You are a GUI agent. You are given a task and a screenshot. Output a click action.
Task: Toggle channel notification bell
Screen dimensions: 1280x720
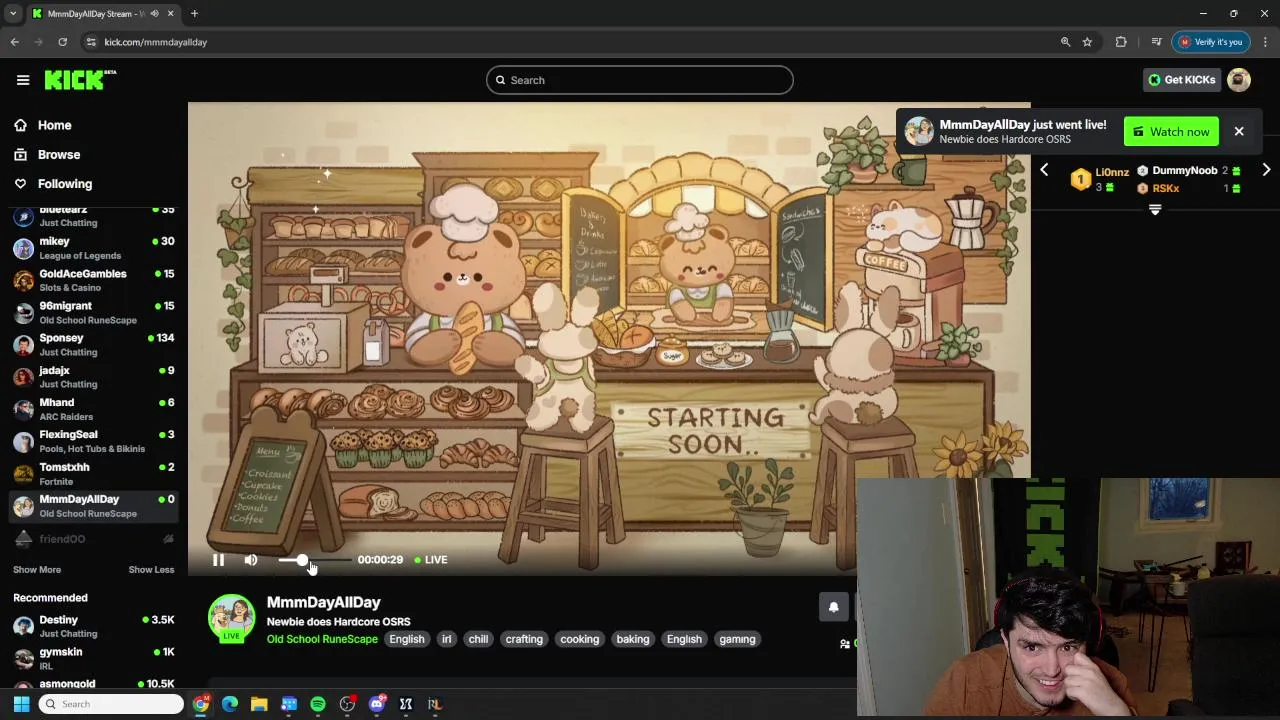(x=833, y=607)
